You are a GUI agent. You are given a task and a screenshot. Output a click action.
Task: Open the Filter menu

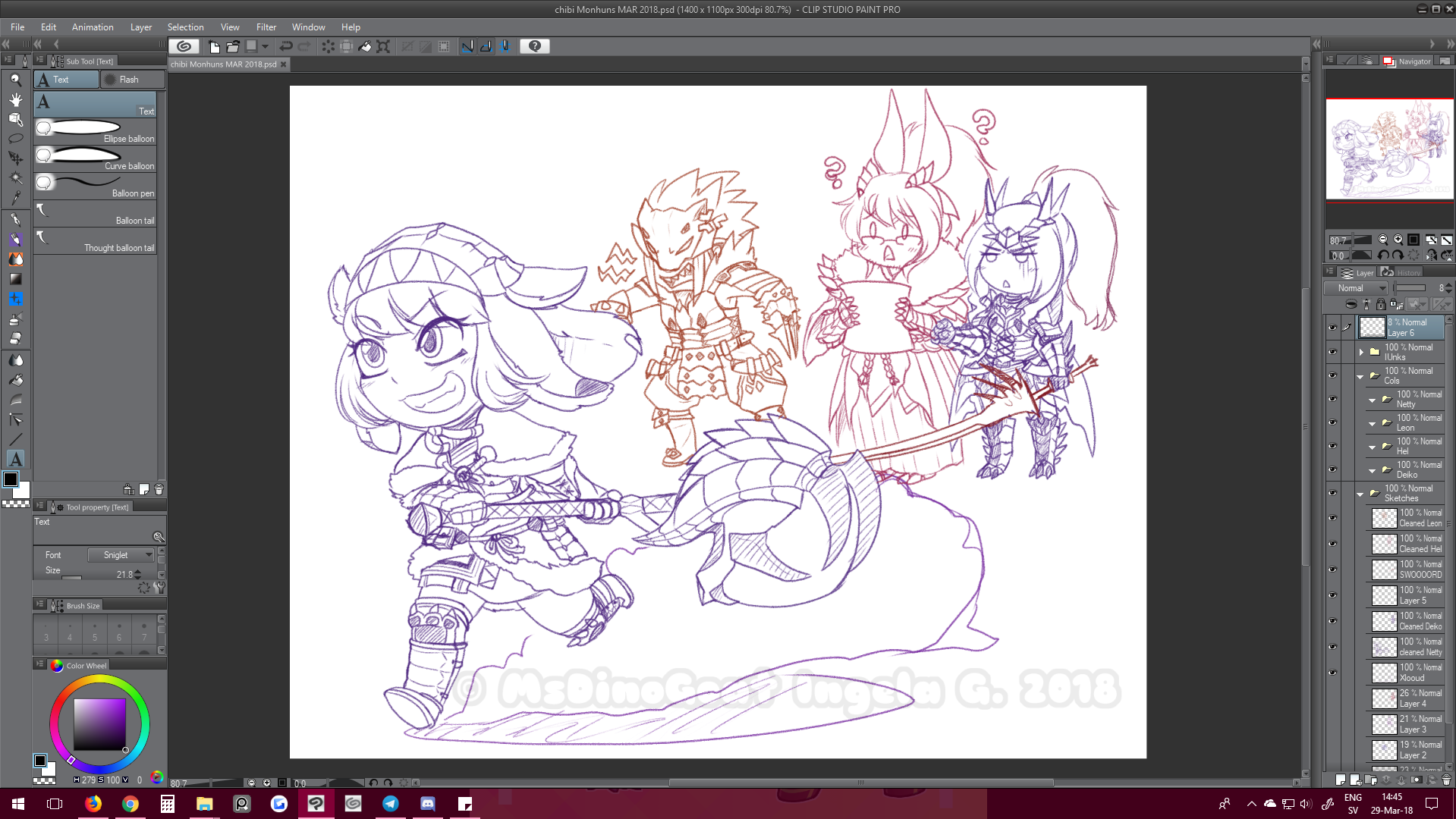point(266,27)
